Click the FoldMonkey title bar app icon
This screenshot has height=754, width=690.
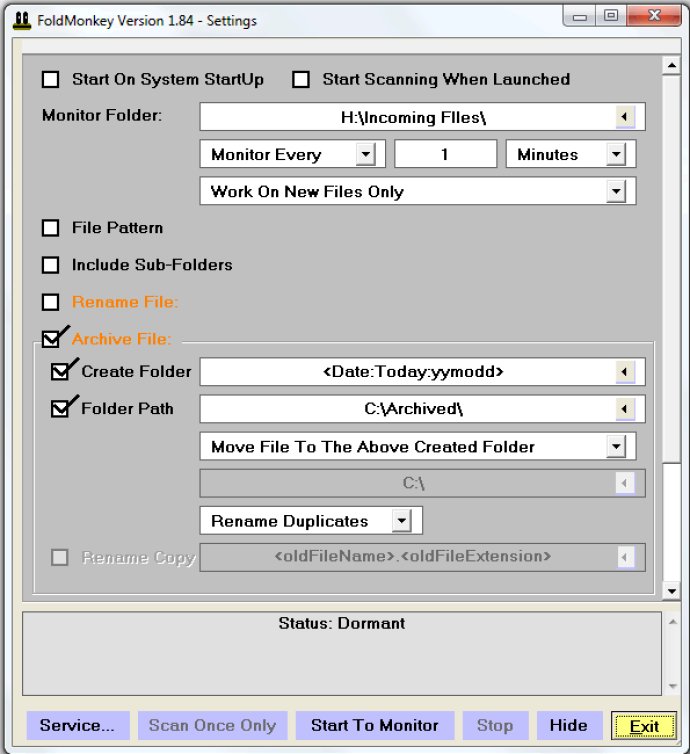21,21
